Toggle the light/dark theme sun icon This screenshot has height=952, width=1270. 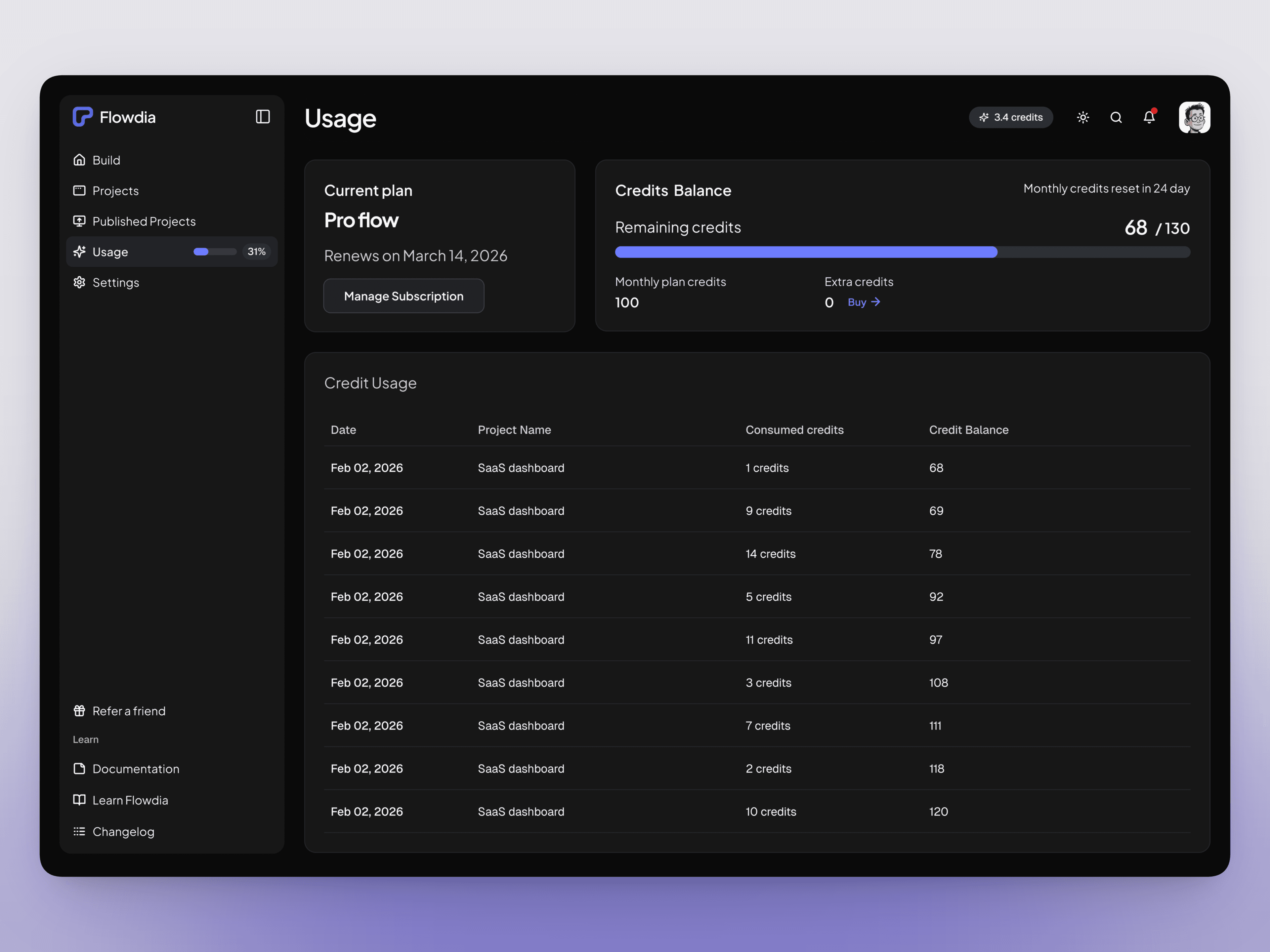tap(1083, 118)
